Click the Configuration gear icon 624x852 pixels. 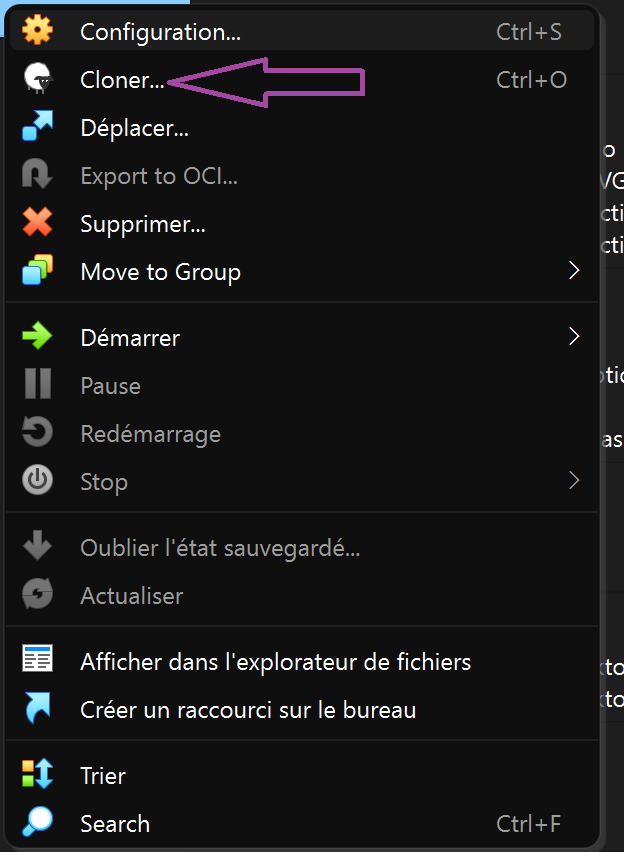(37, 31)
